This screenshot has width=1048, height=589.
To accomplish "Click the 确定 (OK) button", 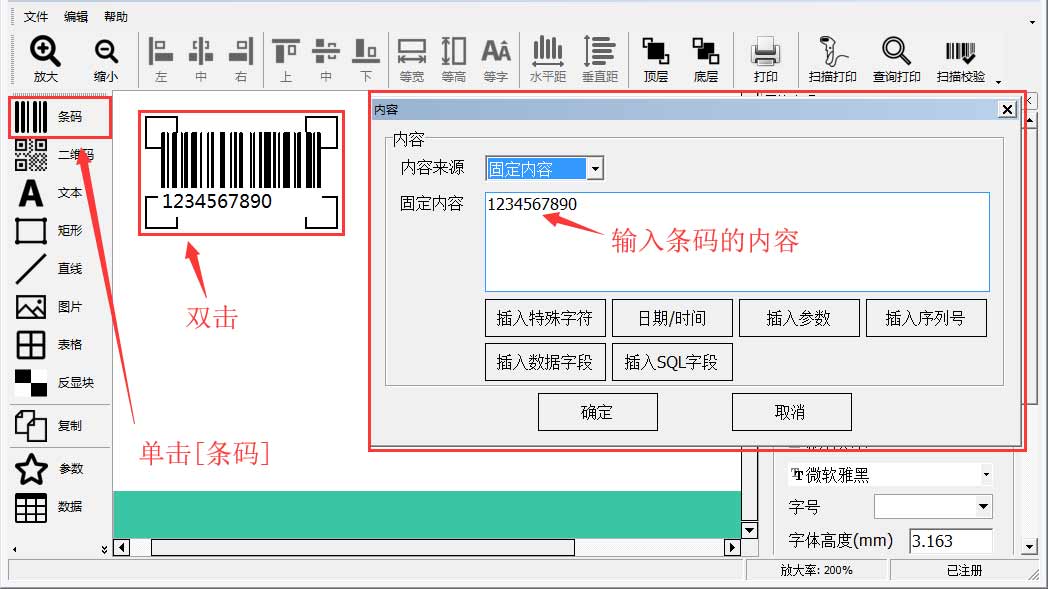I will (597, 412).
